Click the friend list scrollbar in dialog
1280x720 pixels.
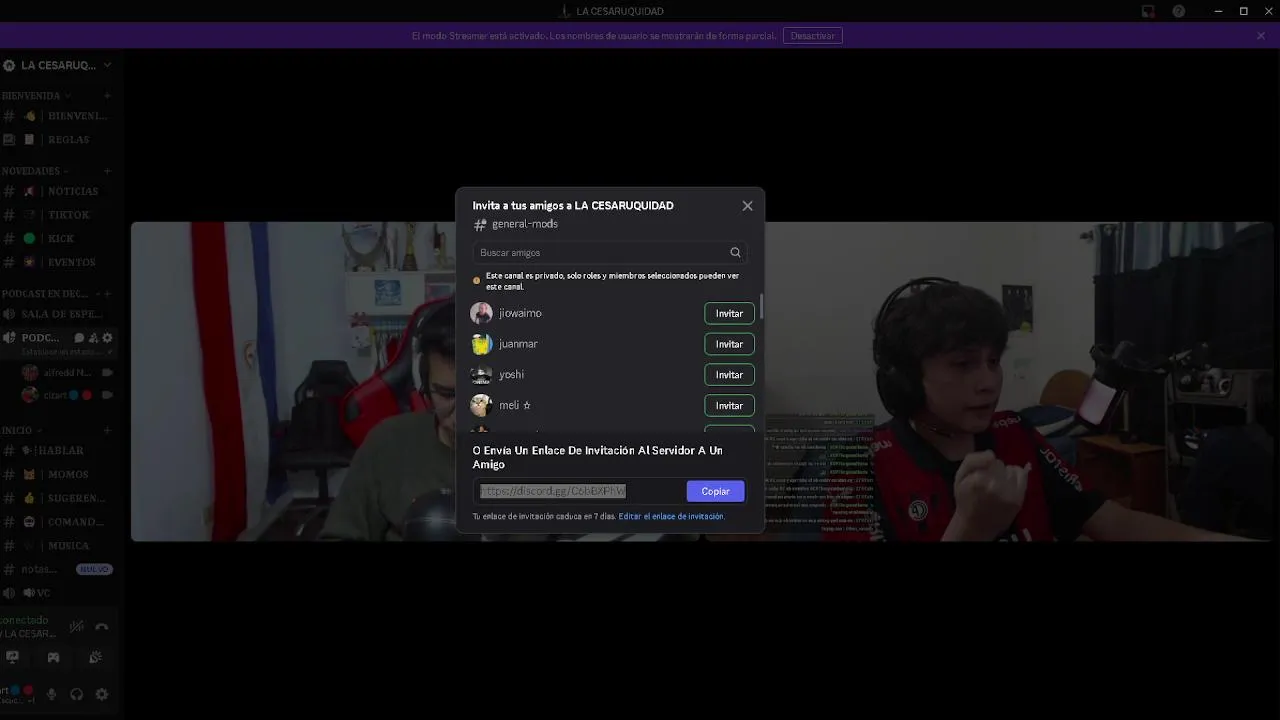761,307
